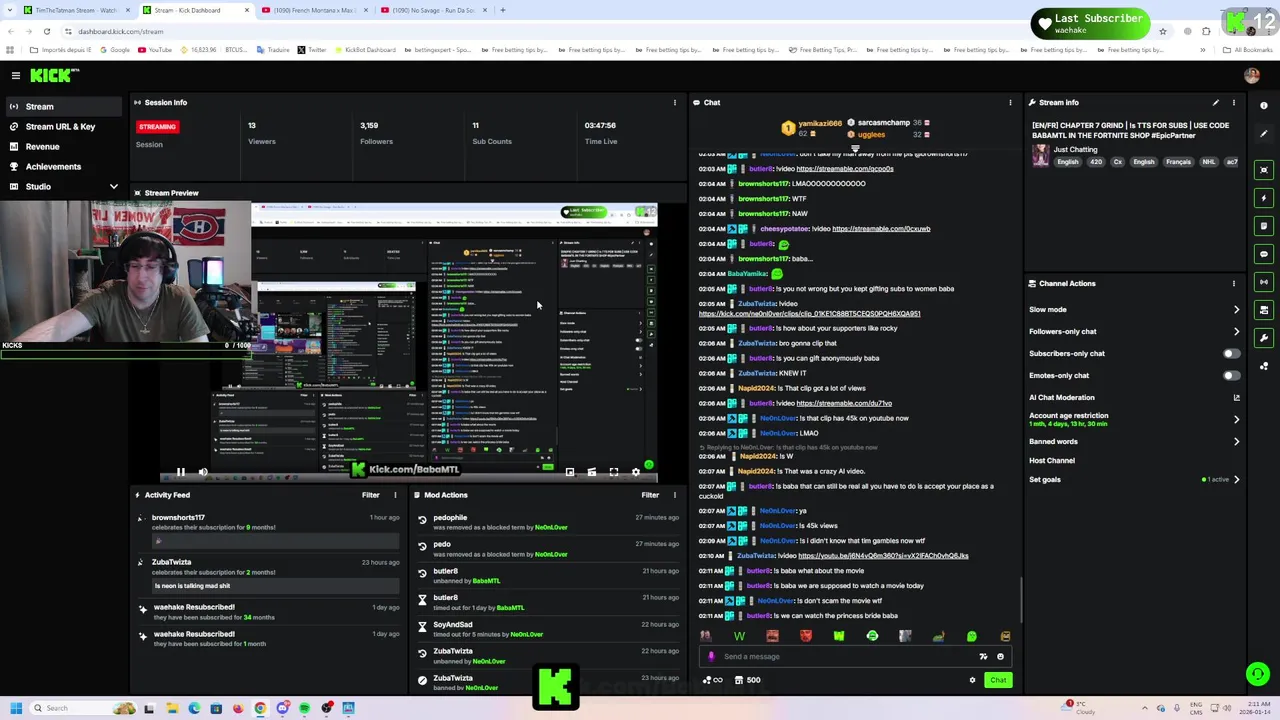Screen dimensions: 1280x720
Task: Enter fullscreen on stream preview
Action: click(x=614, y=472)
